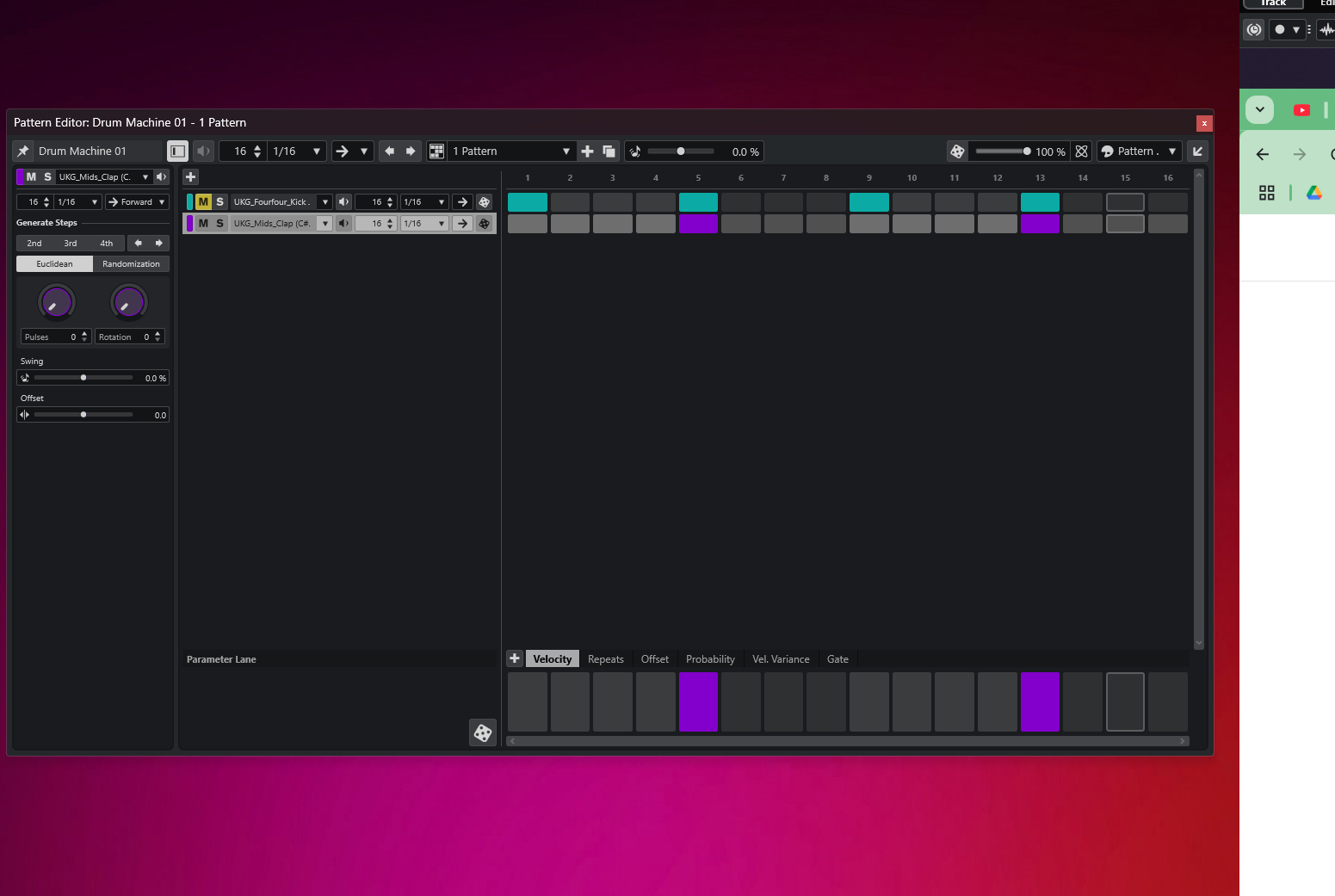Open Google Drive icon in browser window

coord(1314,193)
